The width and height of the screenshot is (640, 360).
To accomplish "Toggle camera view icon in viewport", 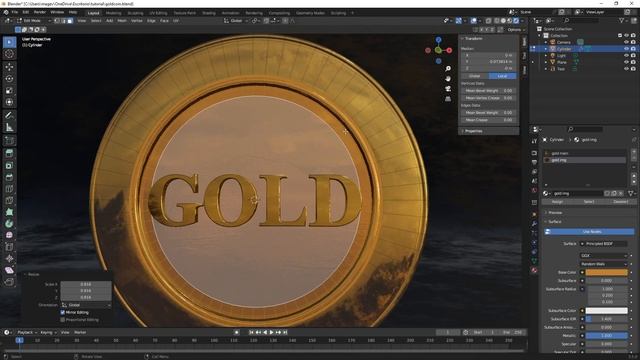I will (x=448, y=89).
